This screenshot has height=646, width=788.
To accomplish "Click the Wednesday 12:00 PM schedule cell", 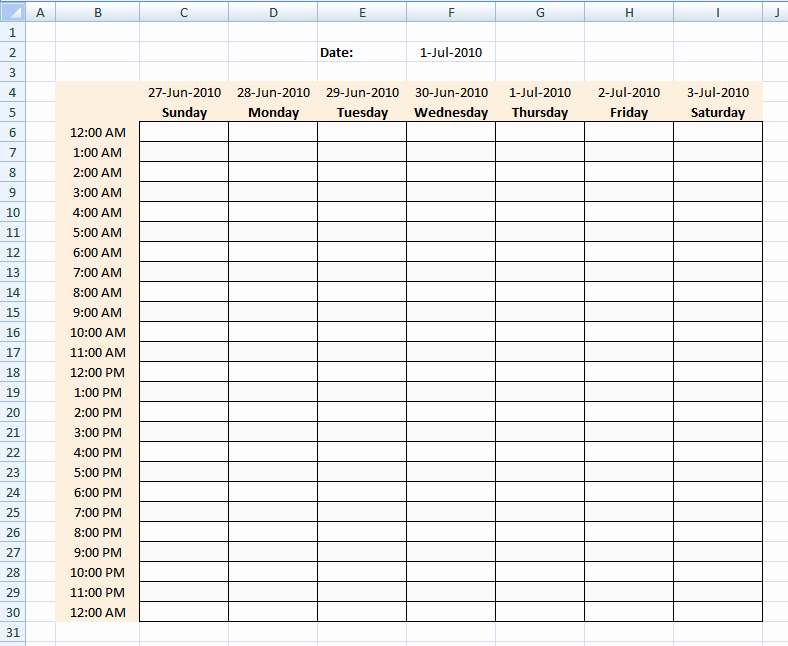I will click(x=451, y=372).
